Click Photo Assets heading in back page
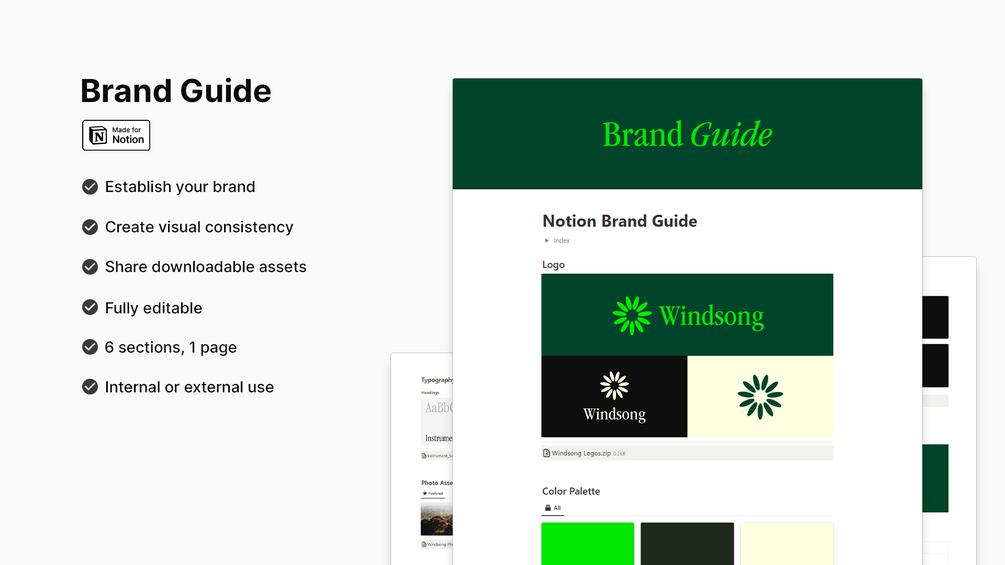Screen dimensions: 1005x565 pos(436,483)
